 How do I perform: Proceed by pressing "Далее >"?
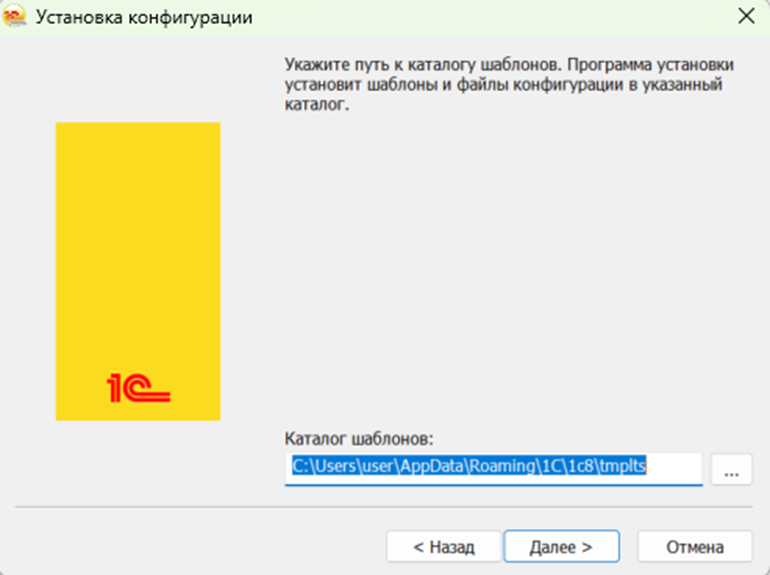tap(561, 547)
